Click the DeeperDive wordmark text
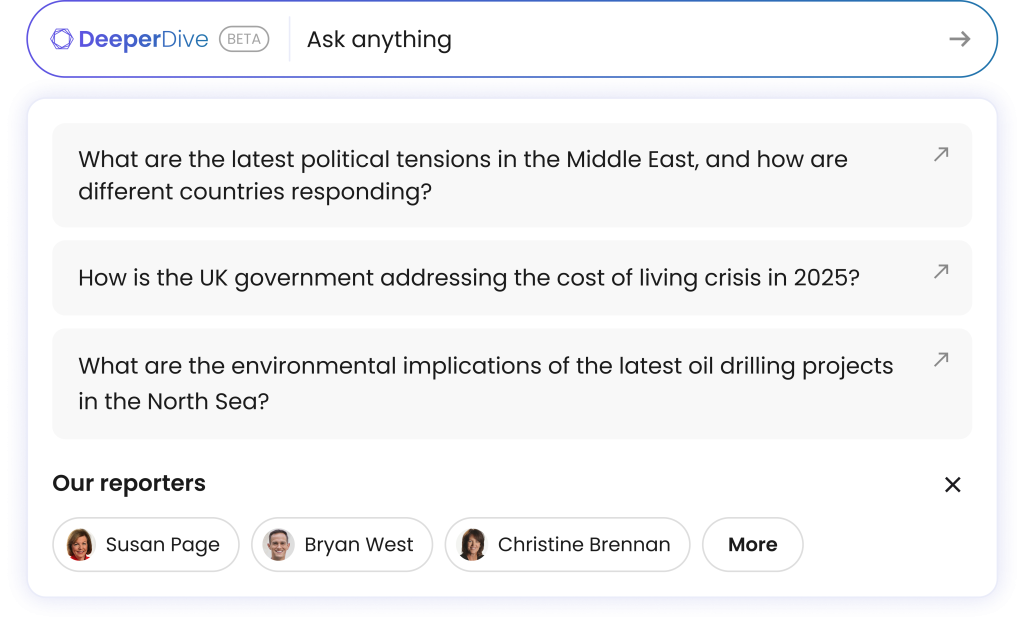 [x=143, y=39]
